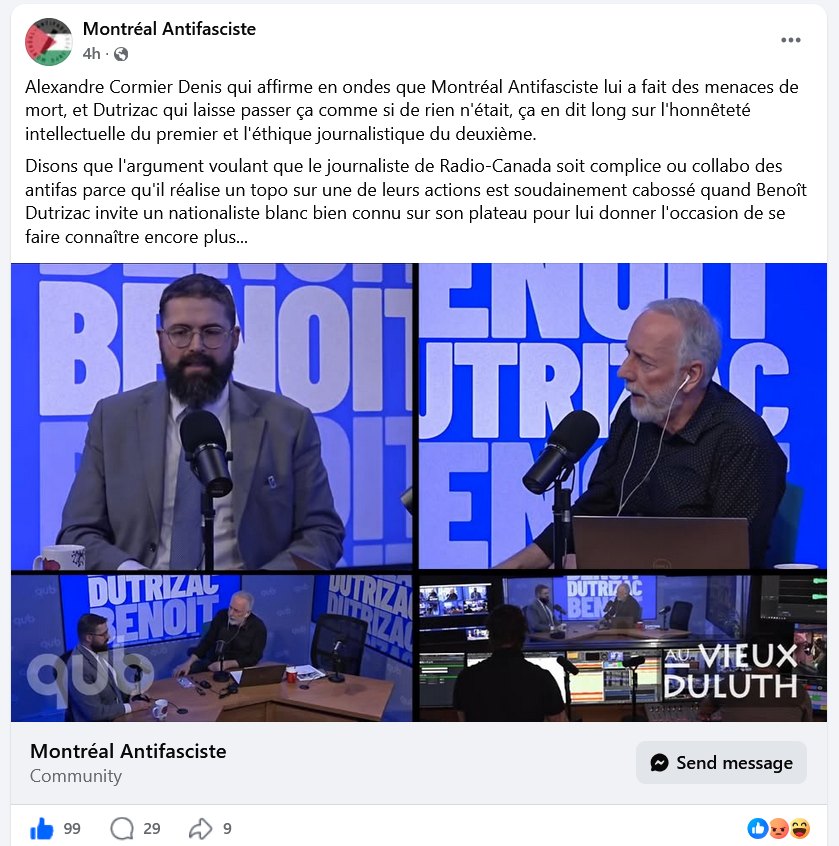Viewport: 839px width, 846px height.
Task: Open the bottom-right control room image
Action: (623, 649)
